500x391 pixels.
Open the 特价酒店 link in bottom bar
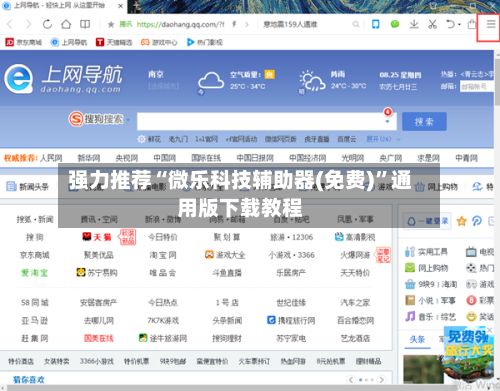tap(21, 361)
